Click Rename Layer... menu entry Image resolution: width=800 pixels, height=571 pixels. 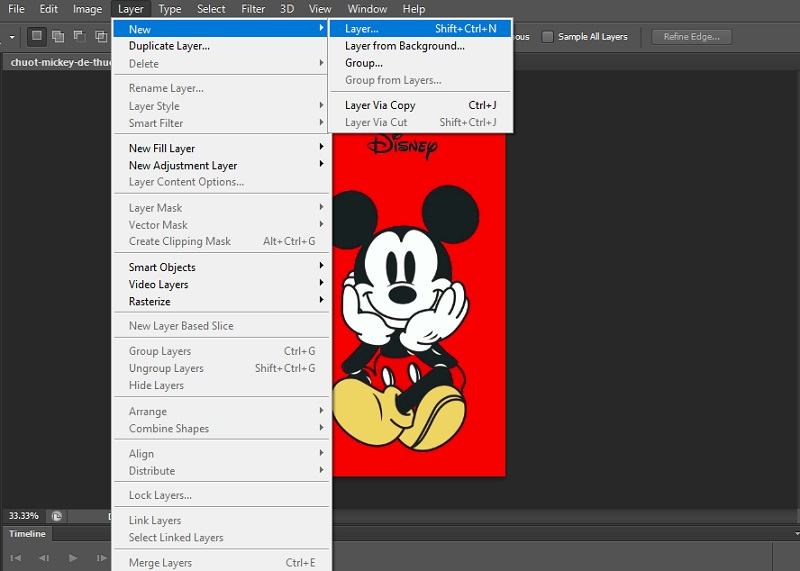220,88
